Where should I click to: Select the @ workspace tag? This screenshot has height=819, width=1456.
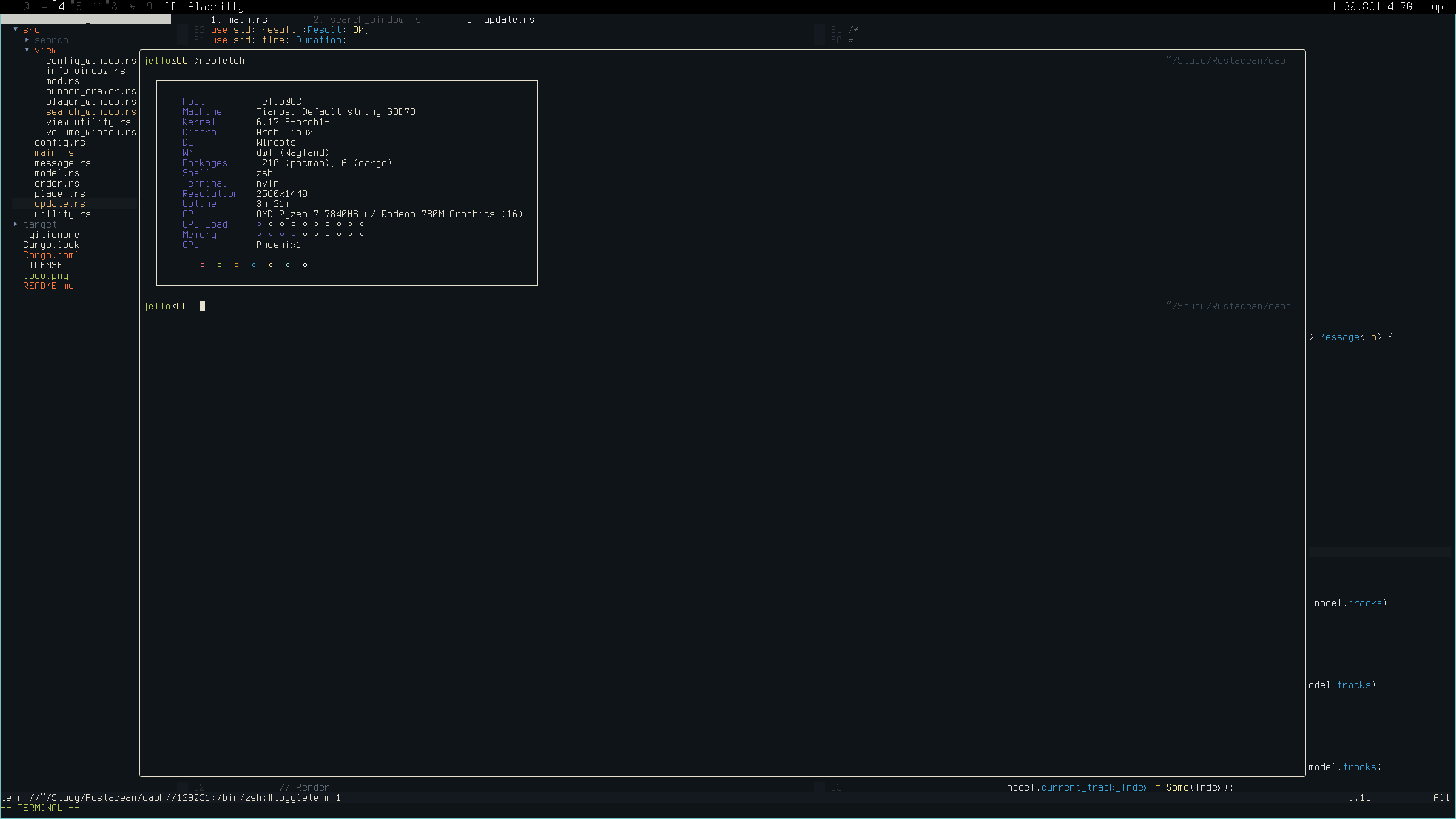pyautogui.click(x=26, y=6)
